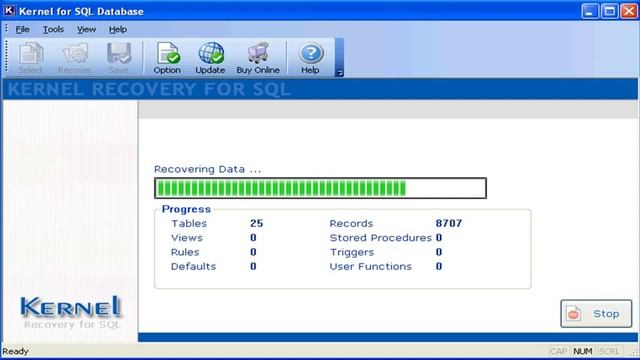Click the CAP indicator in status bar
640x360 pixels.
pos(558,351)
